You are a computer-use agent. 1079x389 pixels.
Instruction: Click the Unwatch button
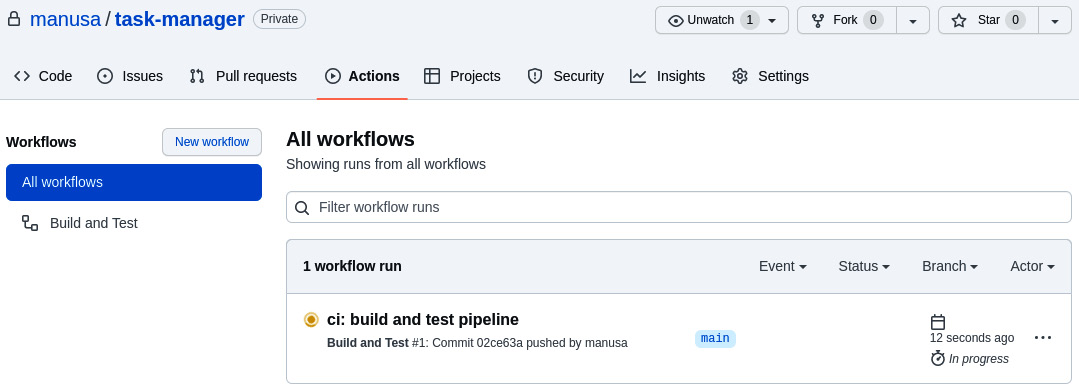[x=722, y=21]
